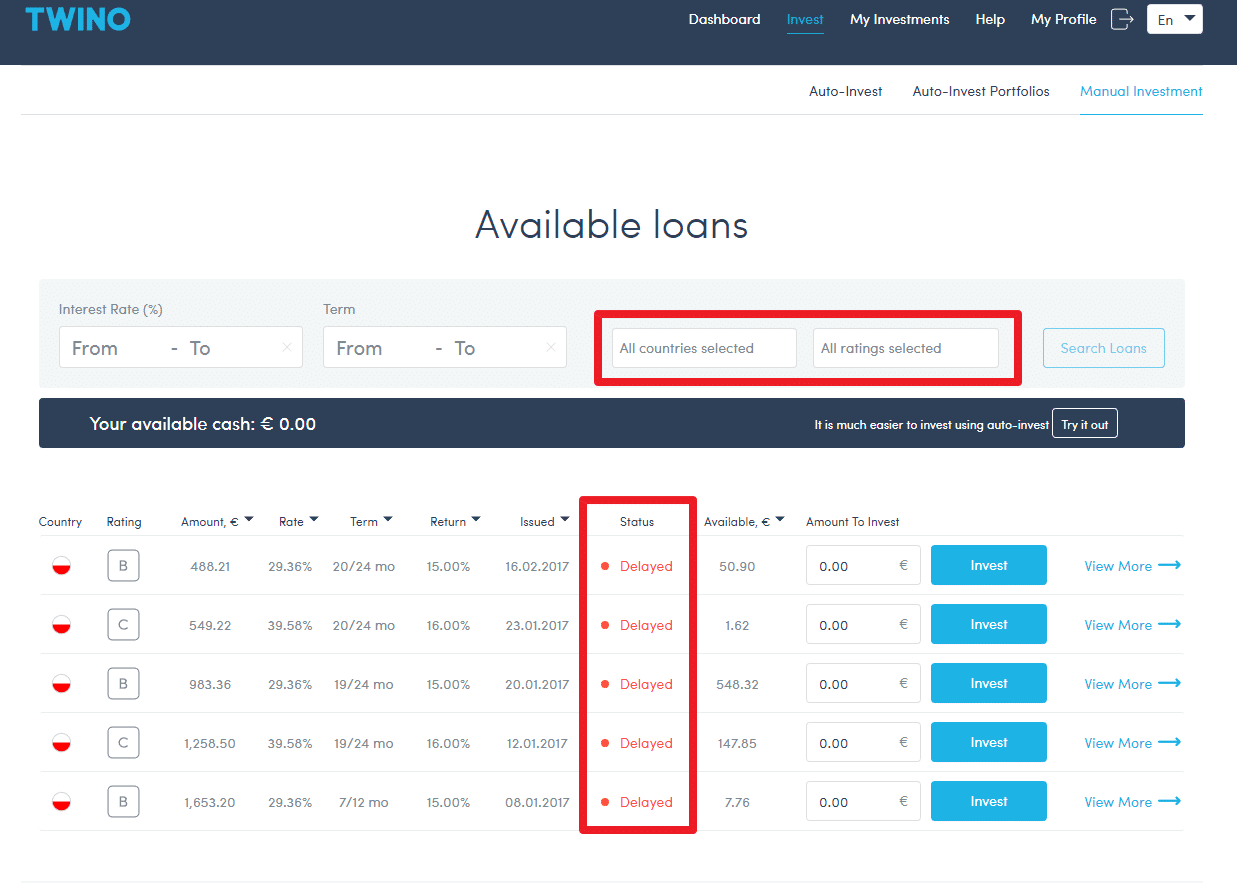1237x883 pixels.
Task: Invest in the 1,258.50 loan
Action: point(989,742)
